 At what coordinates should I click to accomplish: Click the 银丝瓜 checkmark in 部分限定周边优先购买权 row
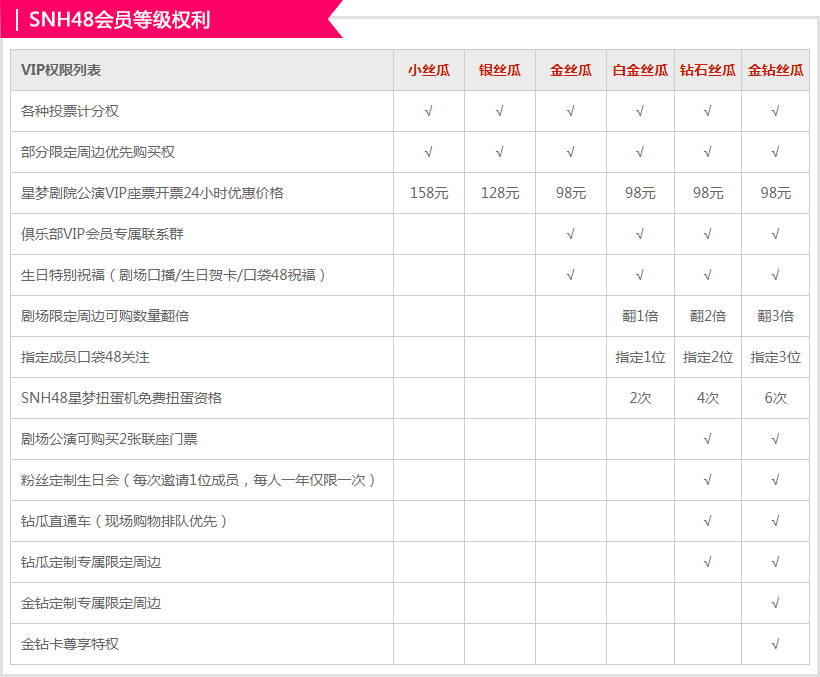(x=500, y=152)
